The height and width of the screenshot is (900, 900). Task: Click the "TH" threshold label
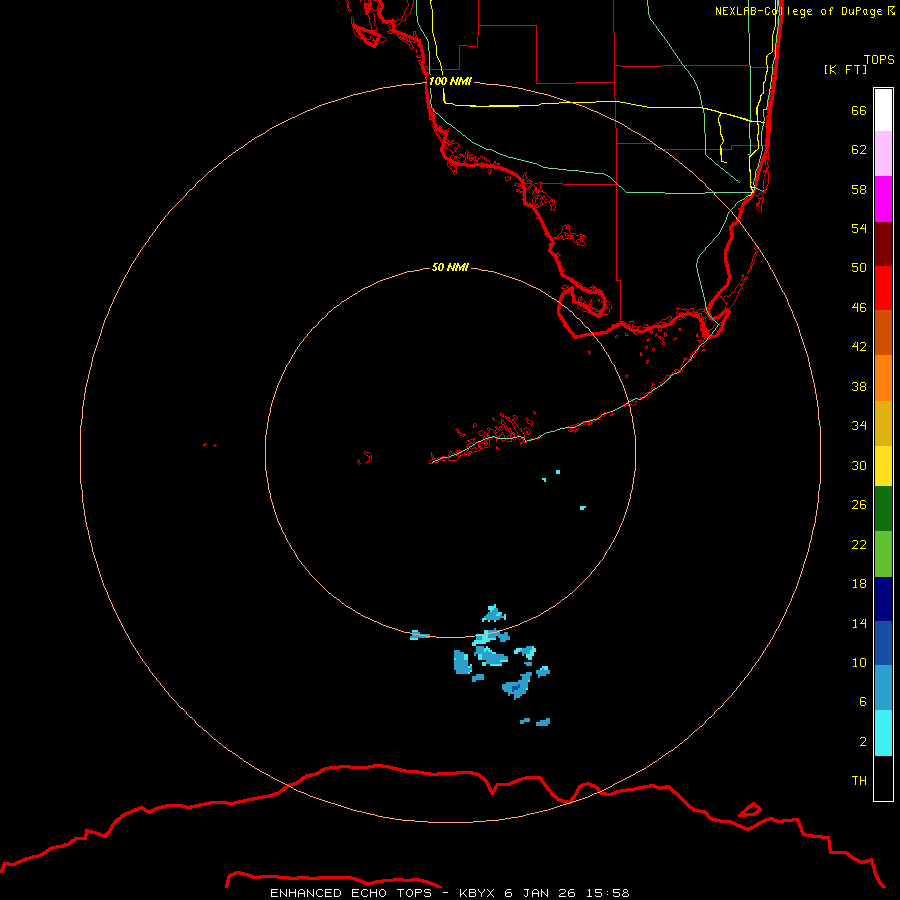tap(859, 781)
